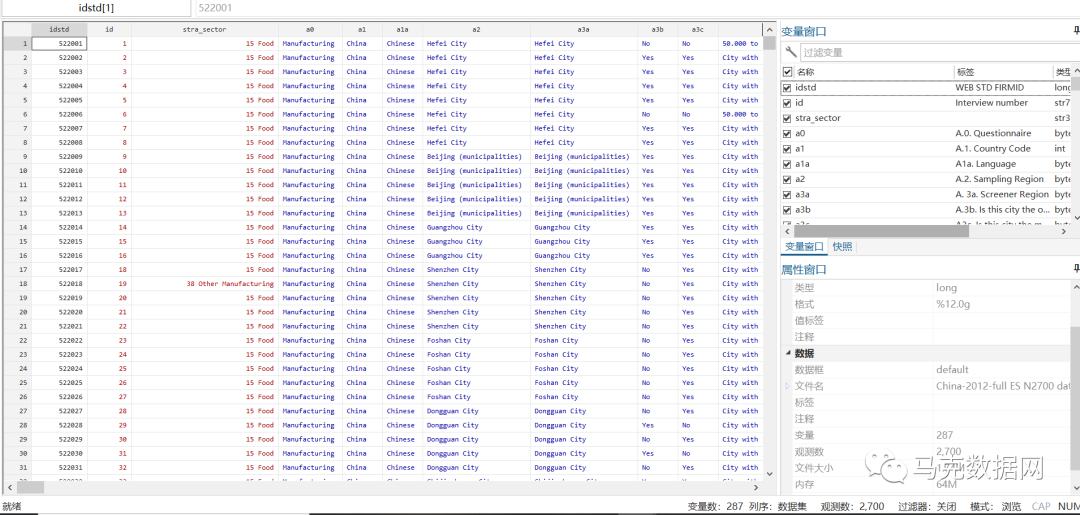Collapse the 数据 section in properties
Image resolution: width=1080 pixels, height=515 pixels.
coord(788,353)
